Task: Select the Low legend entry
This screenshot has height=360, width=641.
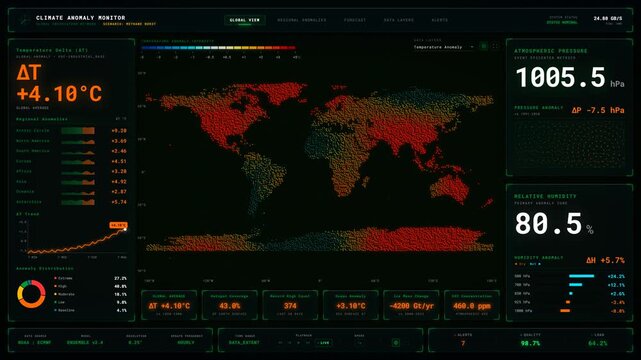Action: 90,302
